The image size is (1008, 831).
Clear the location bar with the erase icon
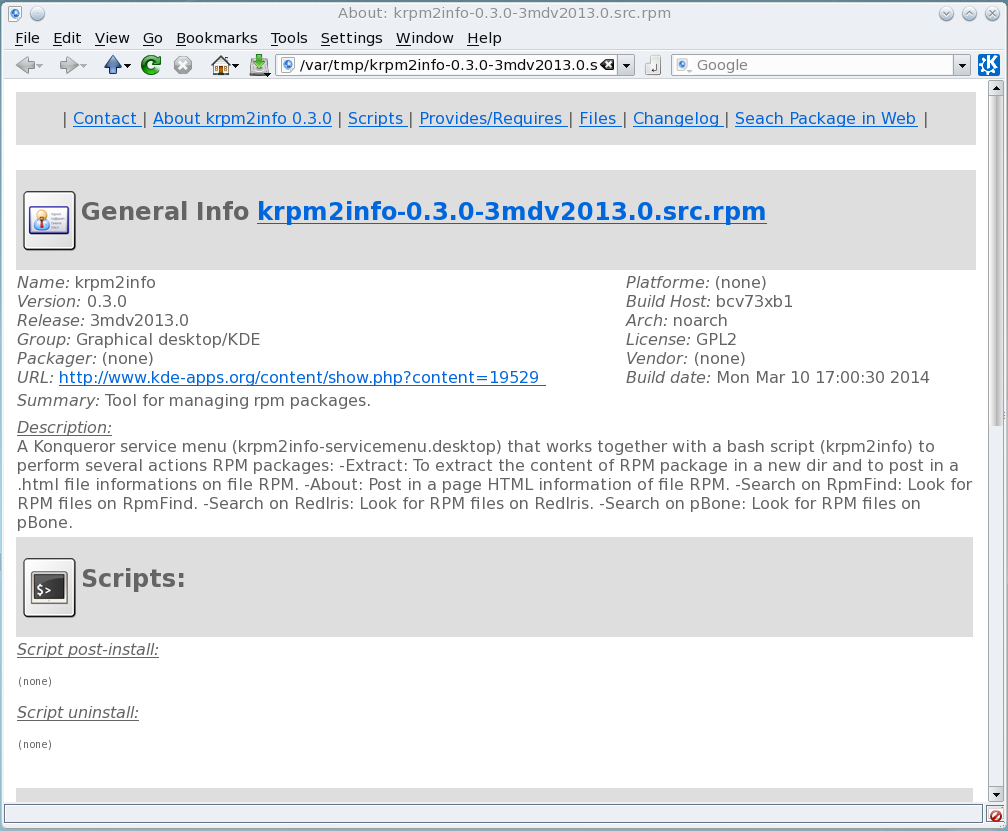608,65
